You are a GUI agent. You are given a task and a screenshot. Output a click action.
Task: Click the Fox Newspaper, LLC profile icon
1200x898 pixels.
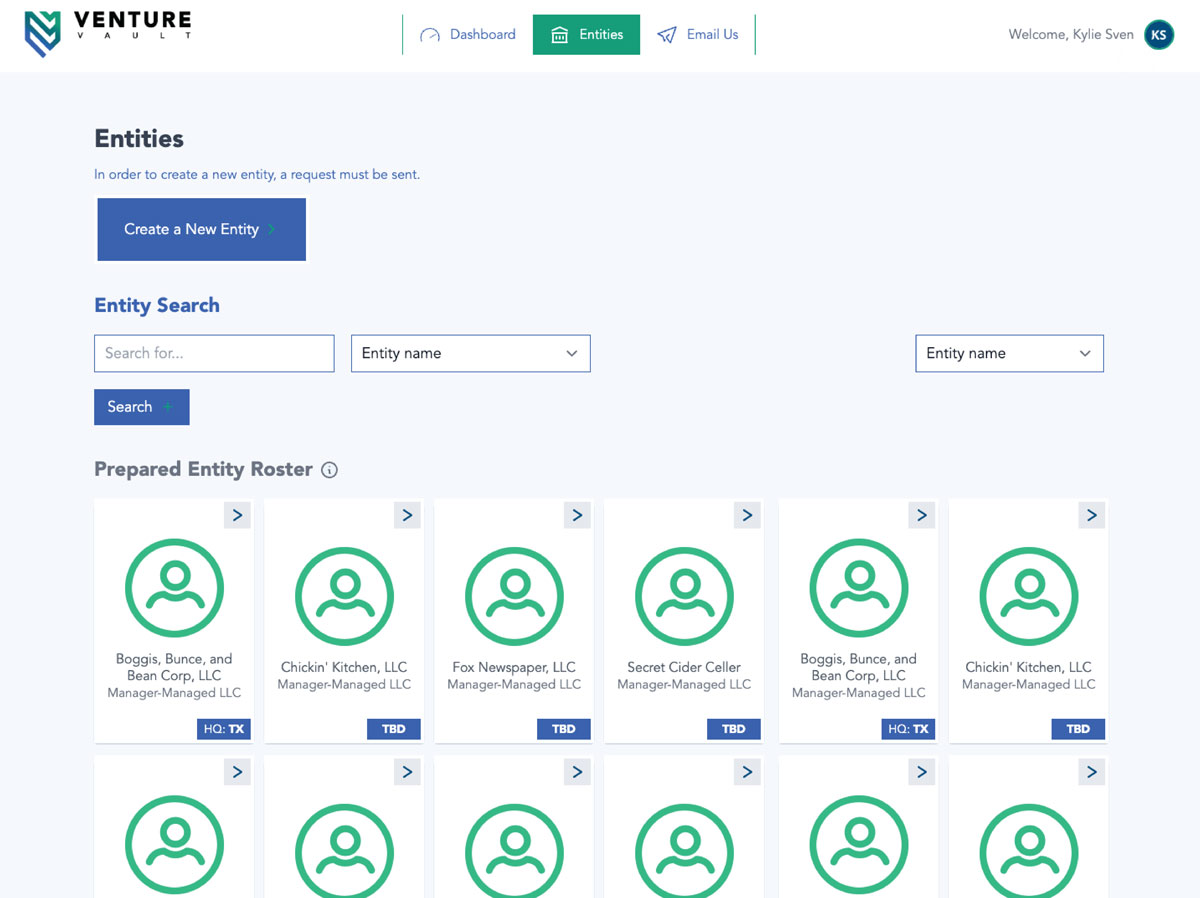tap(514, 596)
